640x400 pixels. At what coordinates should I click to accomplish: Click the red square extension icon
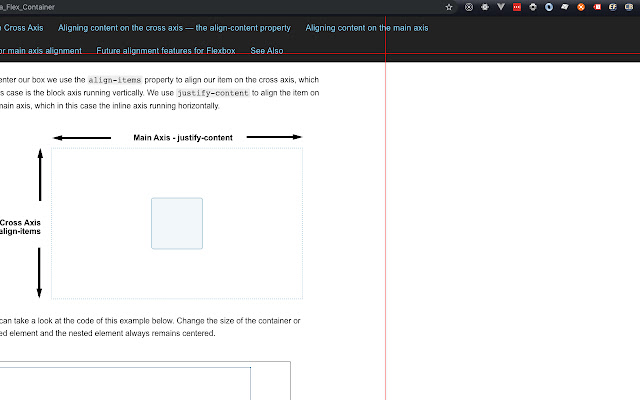(x=516, y=6)
